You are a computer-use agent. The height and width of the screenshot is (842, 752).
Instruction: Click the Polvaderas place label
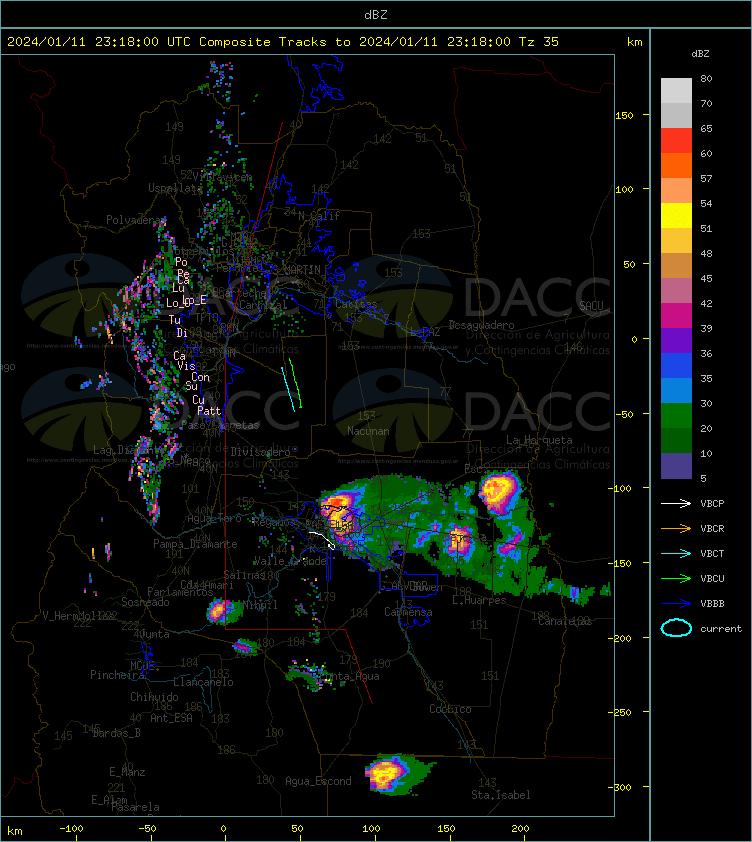coord(136,220)
